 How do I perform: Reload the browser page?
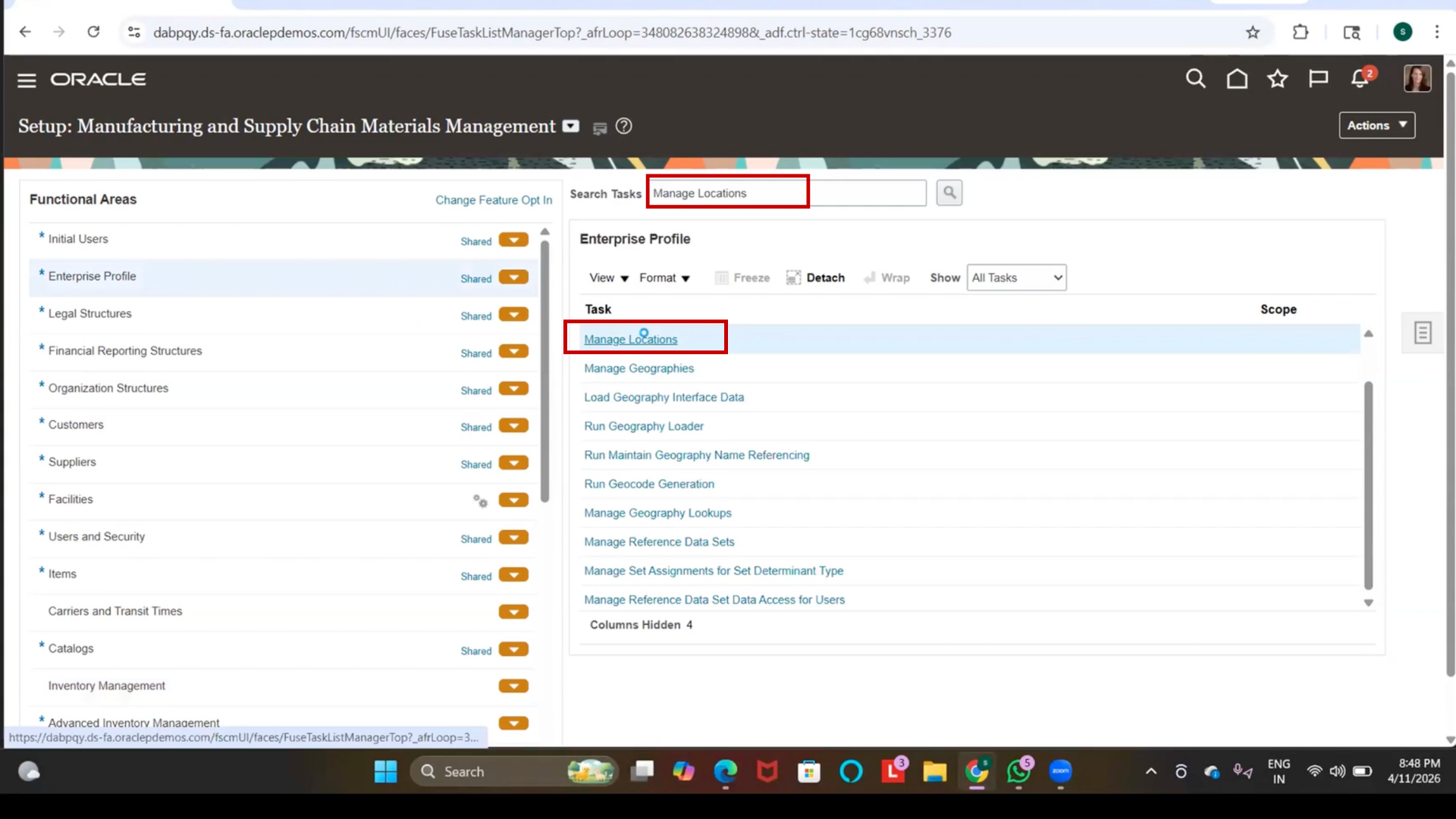93,32
